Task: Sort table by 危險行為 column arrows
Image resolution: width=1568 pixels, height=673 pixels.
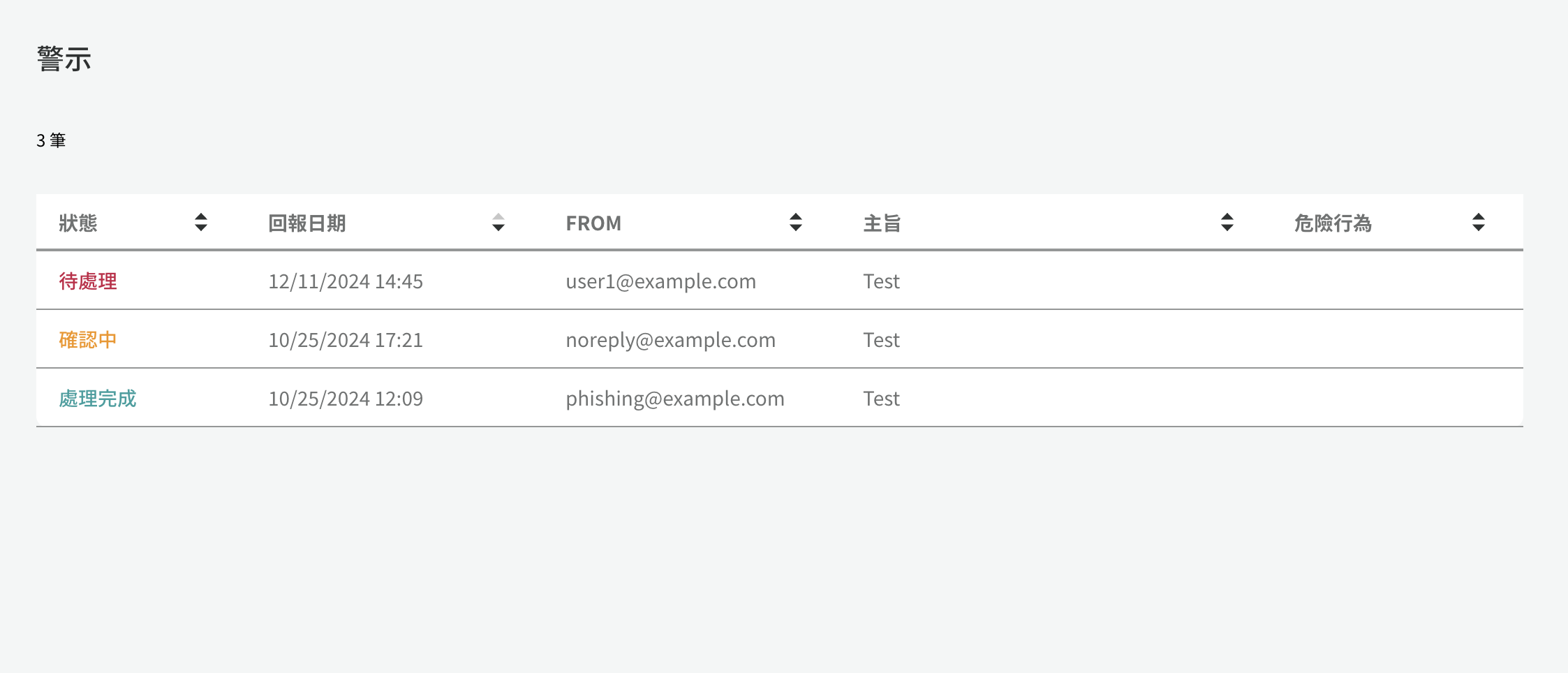Action: (x=1479, y=222)
